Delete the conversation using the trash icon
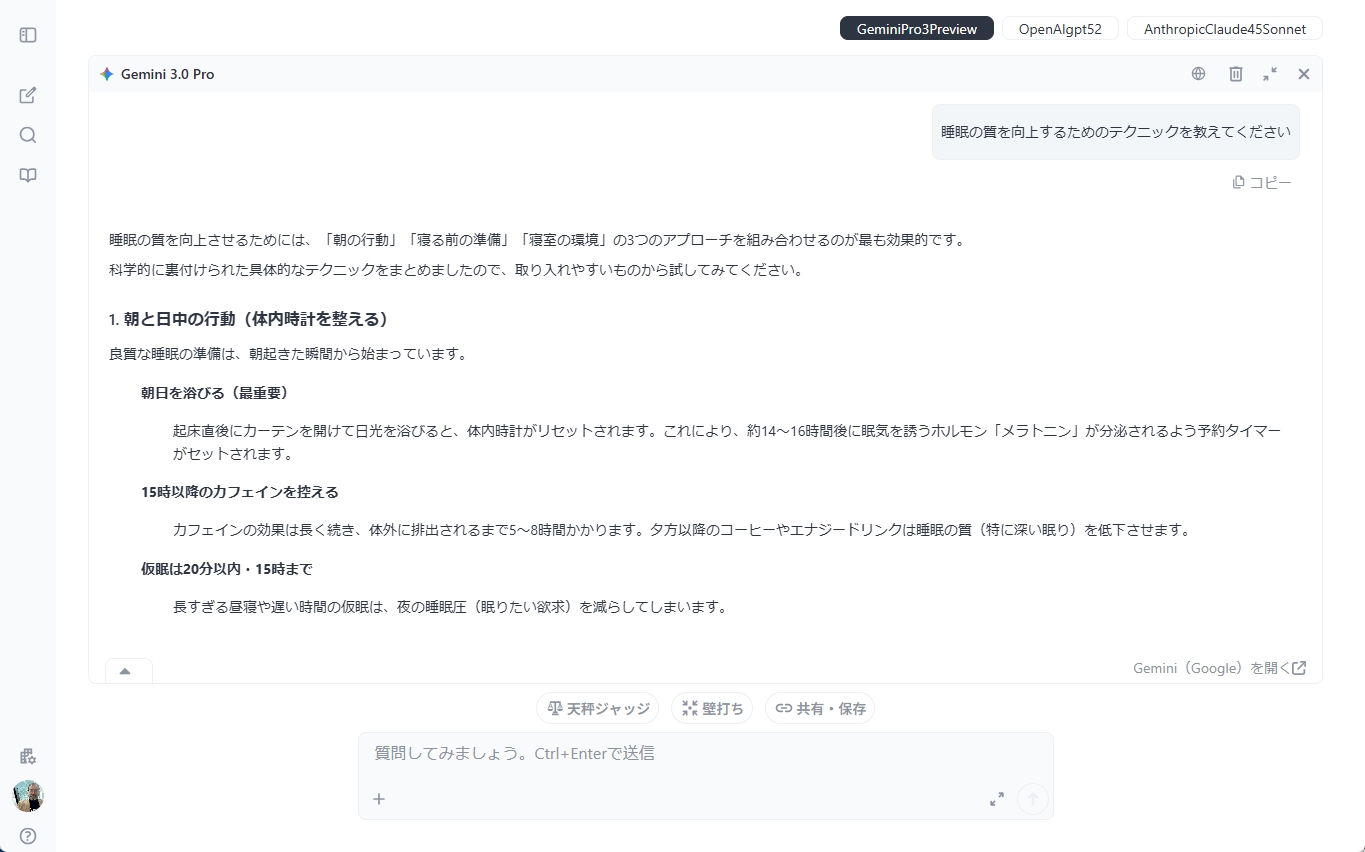The width and height of the screenshot is (1365, 852). pyautogui.click(x=1235, y=73)
